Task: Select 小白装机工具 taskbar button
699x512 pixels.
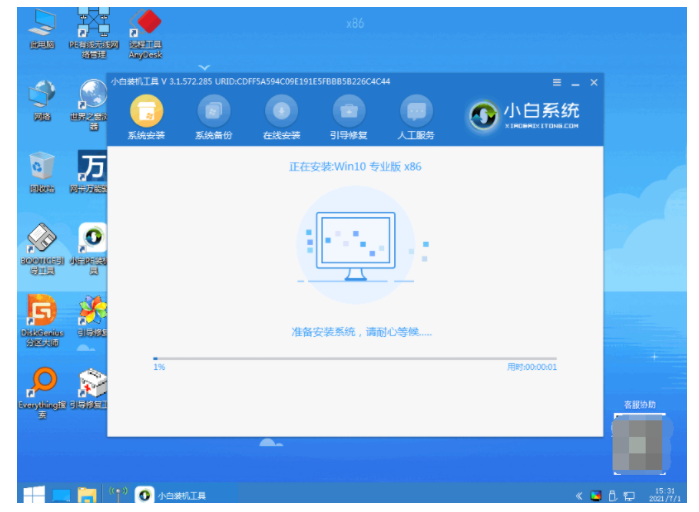Action: click(172, 495)
